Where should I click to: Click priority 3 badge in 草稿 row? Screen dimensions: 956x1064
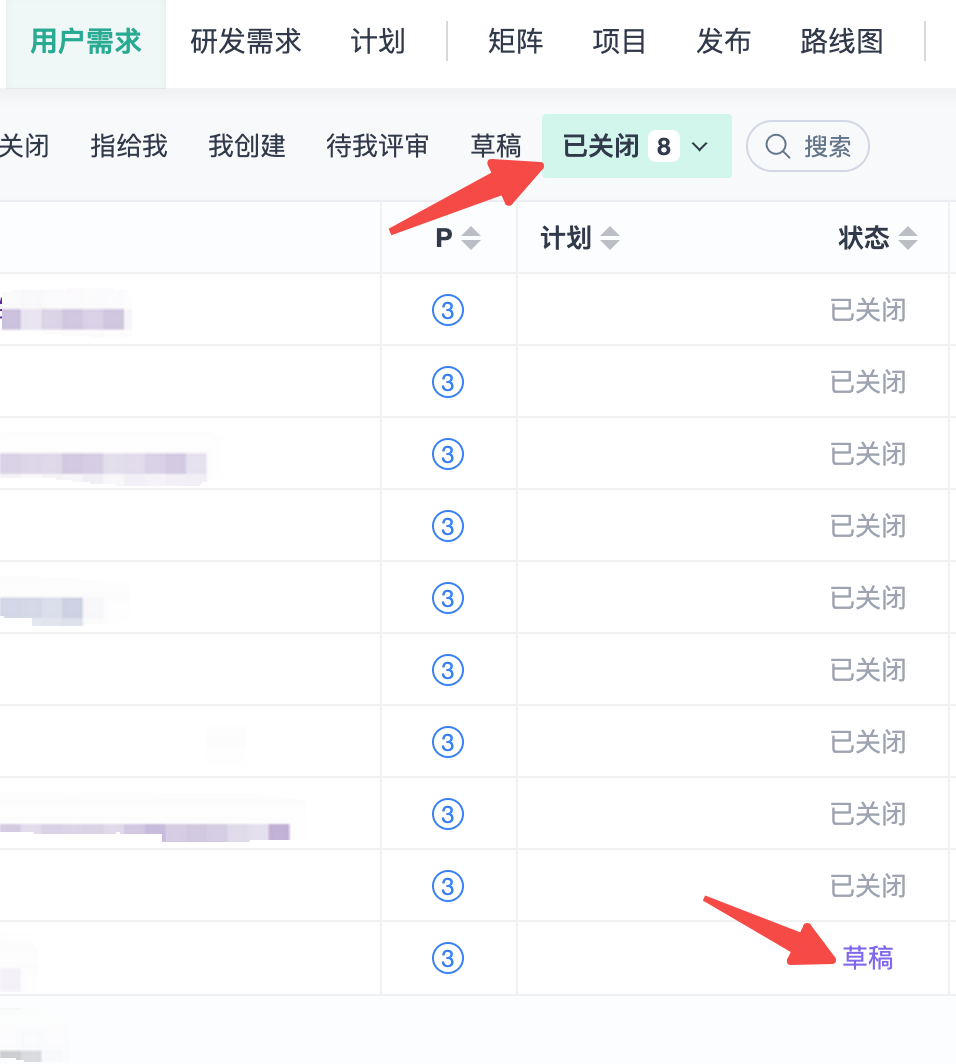(448, 958)
